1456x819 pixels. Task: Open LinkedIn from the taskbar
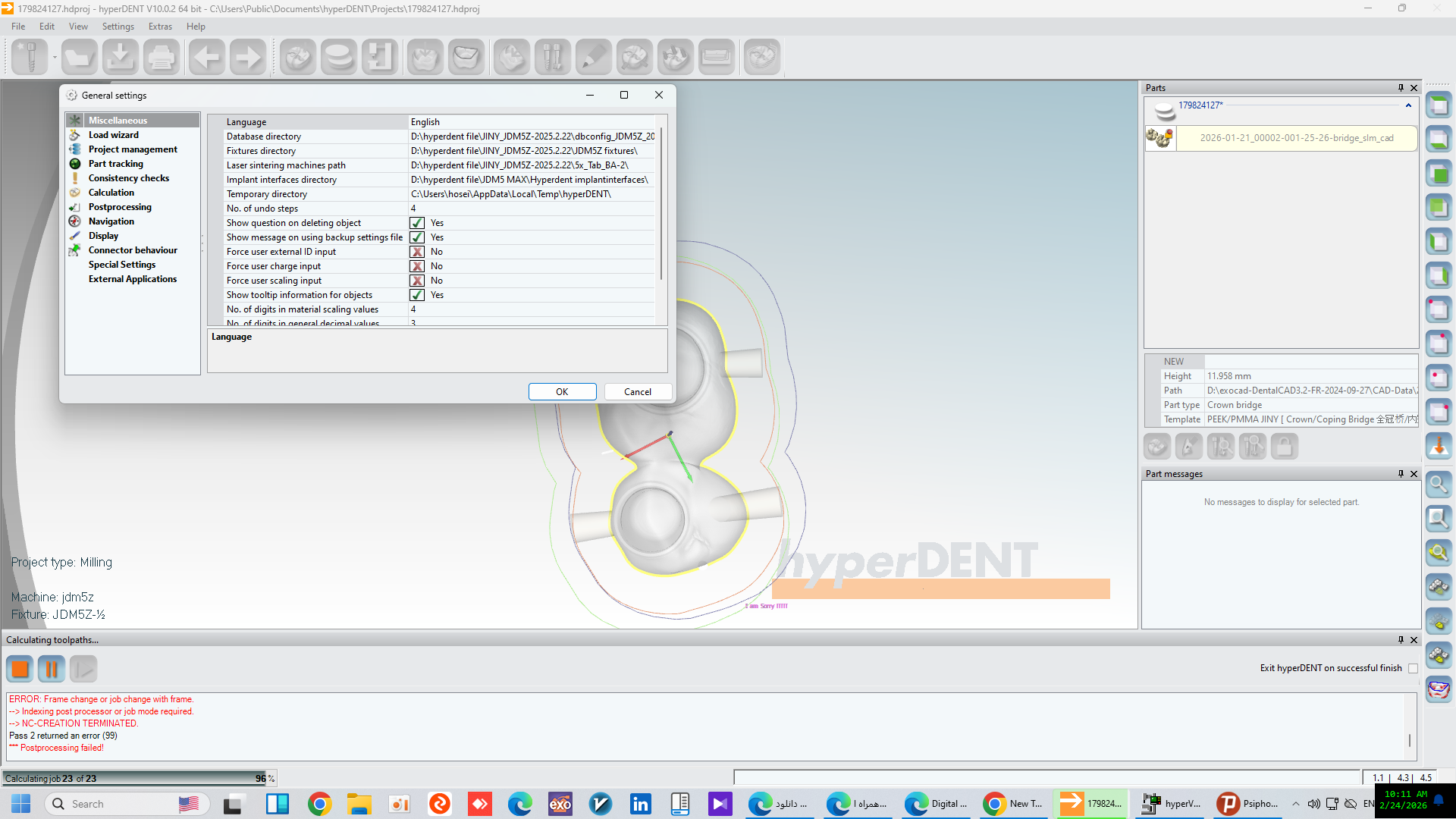[640, 804]
